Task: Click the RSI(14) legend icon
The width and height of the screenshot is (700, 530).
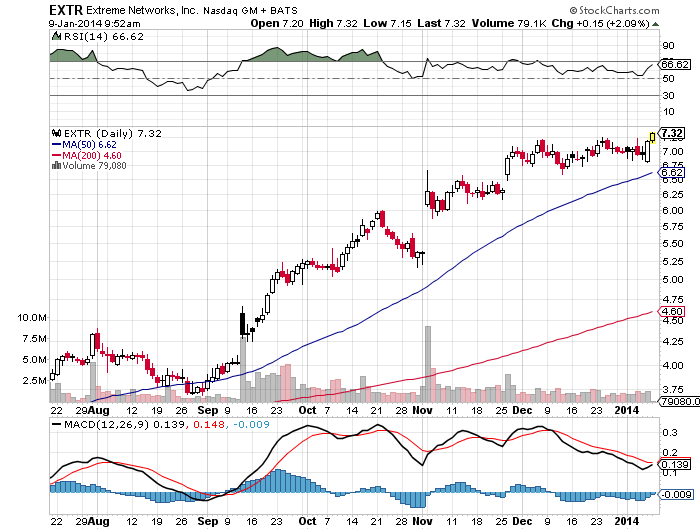Action: tap(56, 36)
